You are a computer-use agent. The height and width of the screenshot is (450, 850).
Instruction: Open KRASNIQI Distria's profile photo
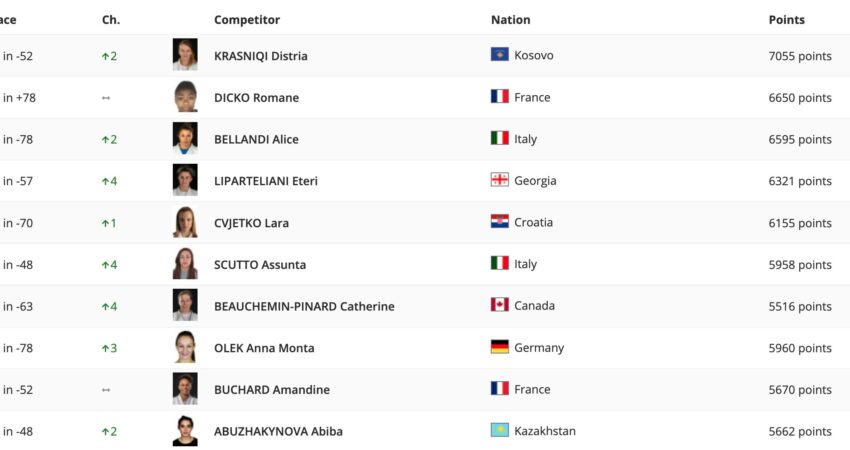(x=185, y=55)
